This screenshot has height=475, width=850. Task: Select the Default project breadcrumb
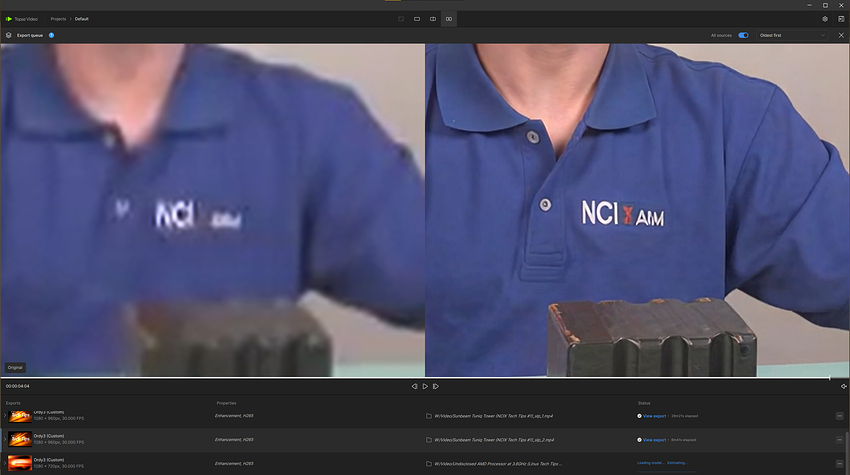coord(82,19)
